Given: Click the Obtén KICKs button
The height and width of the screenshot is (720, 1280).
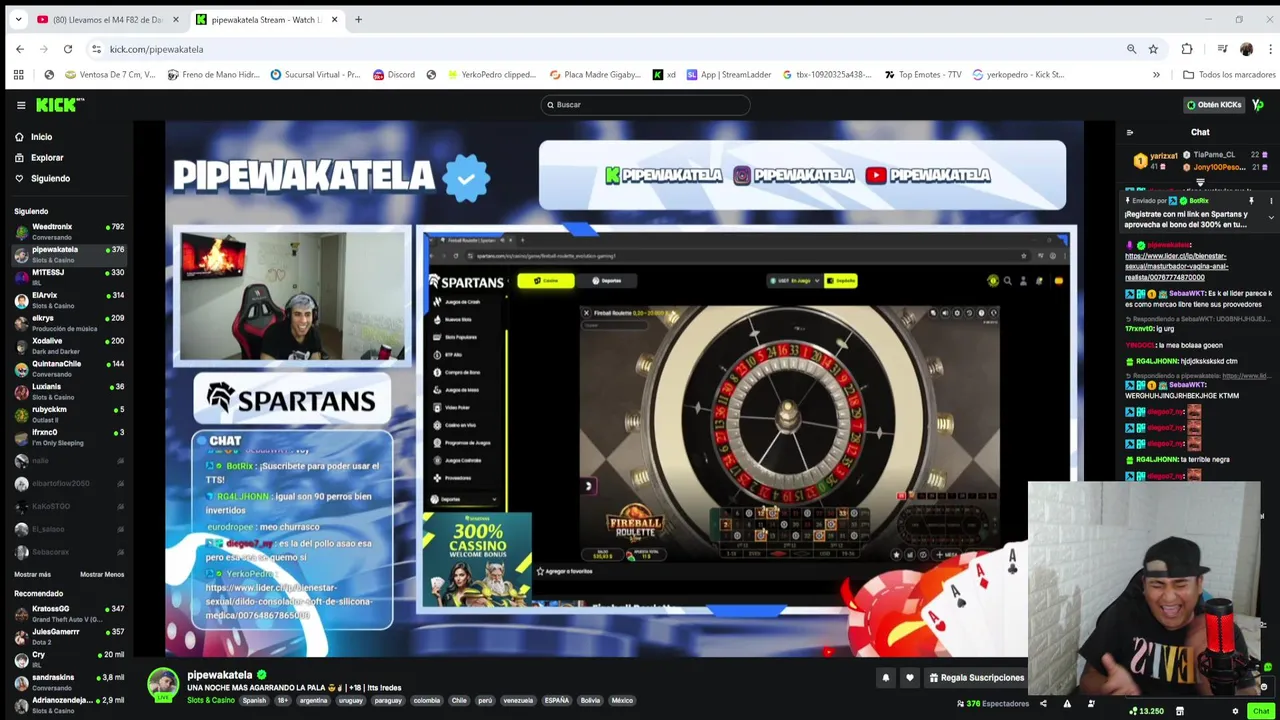Looking at the screenshot, I should [x=1213, y=105].
